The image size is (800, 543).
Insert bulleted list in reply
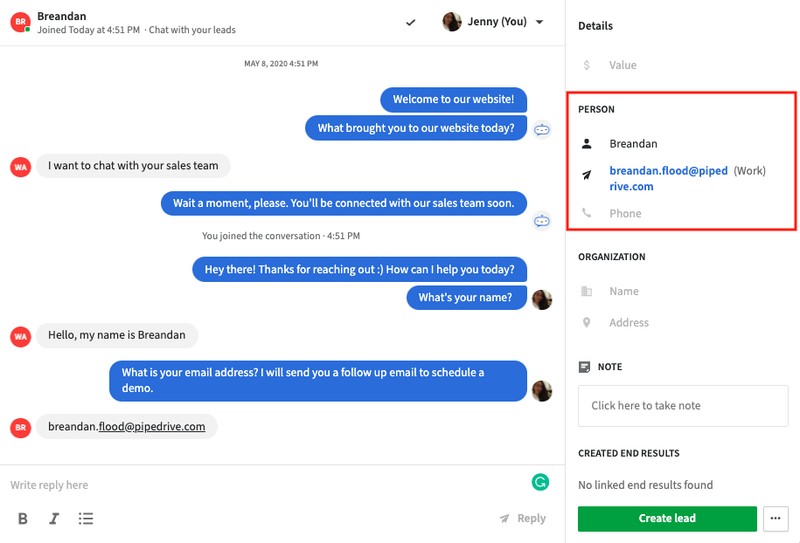click(86, 519)
